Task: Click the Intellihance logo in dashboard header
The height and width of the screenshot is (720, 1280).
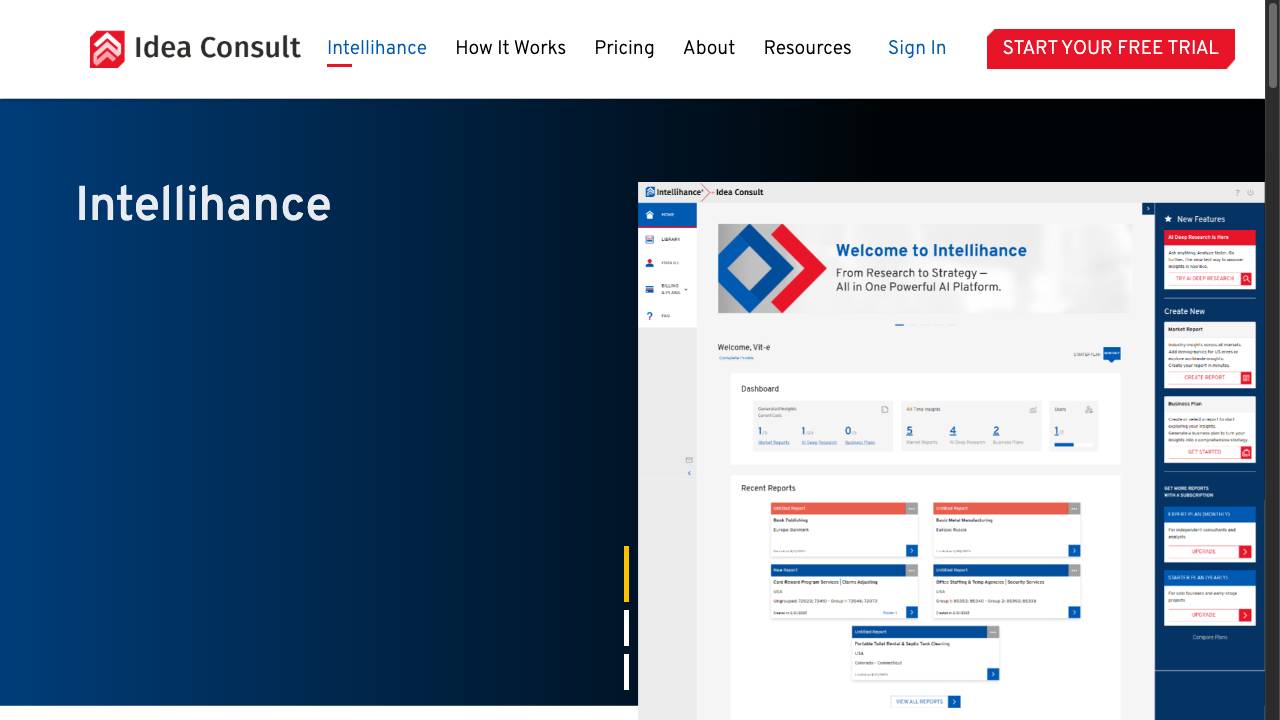Action: (673, 192)
